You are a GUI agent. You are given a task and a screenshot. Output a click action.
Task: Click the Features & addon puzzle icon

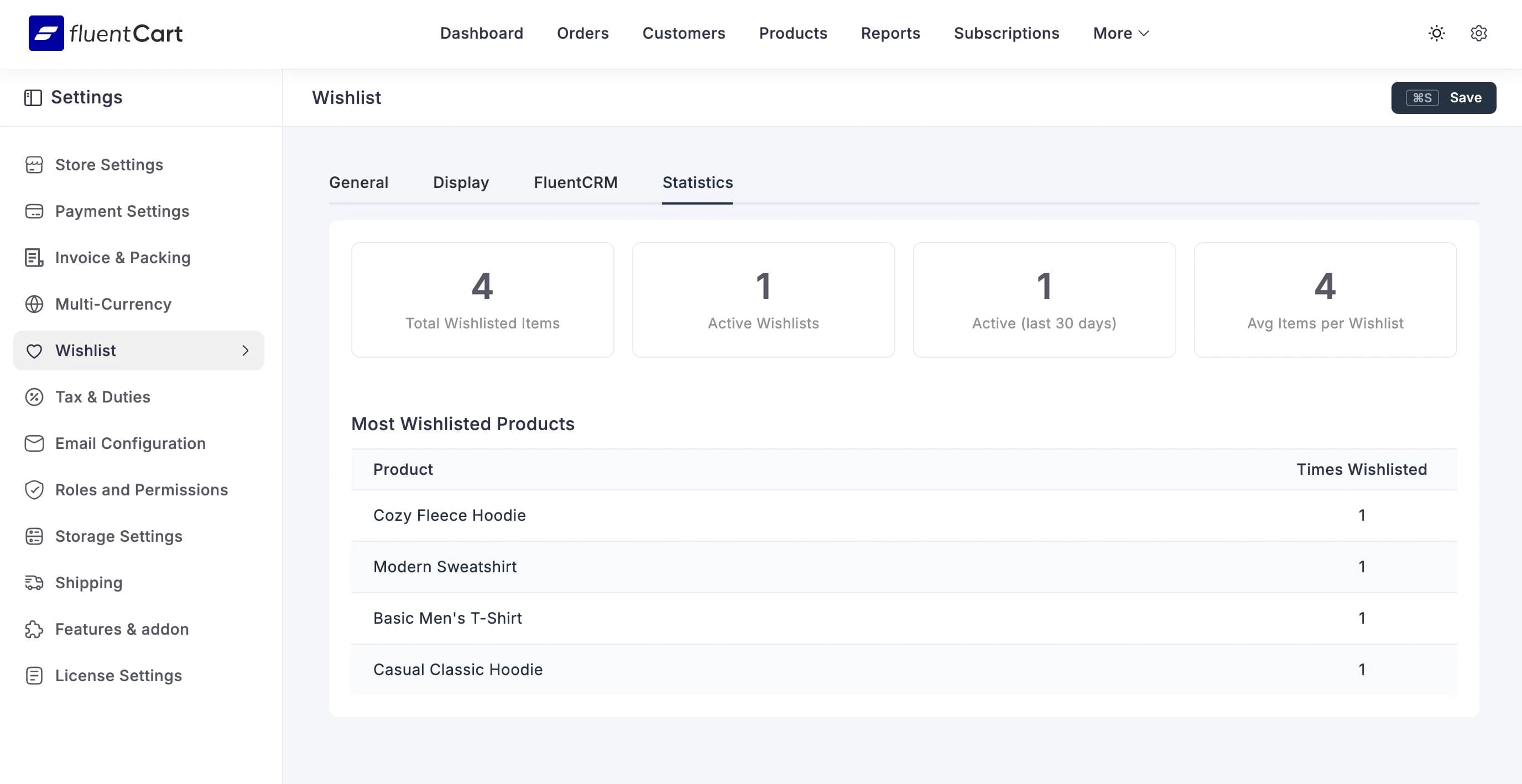pos(34,629)
